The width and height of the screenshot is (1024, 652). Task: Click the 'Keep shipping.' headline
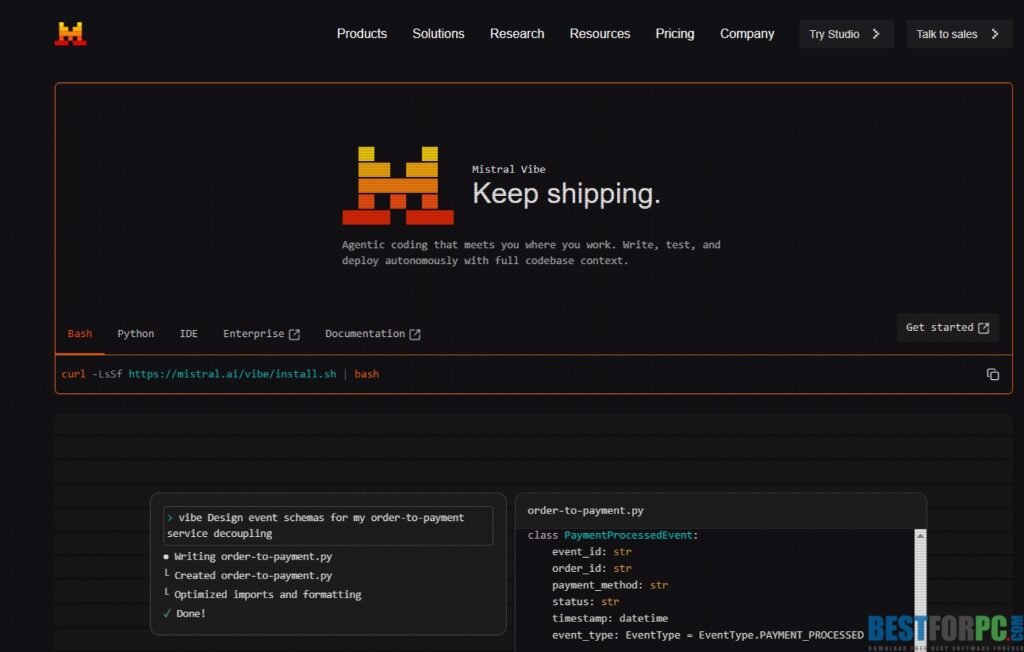[566, 193]
